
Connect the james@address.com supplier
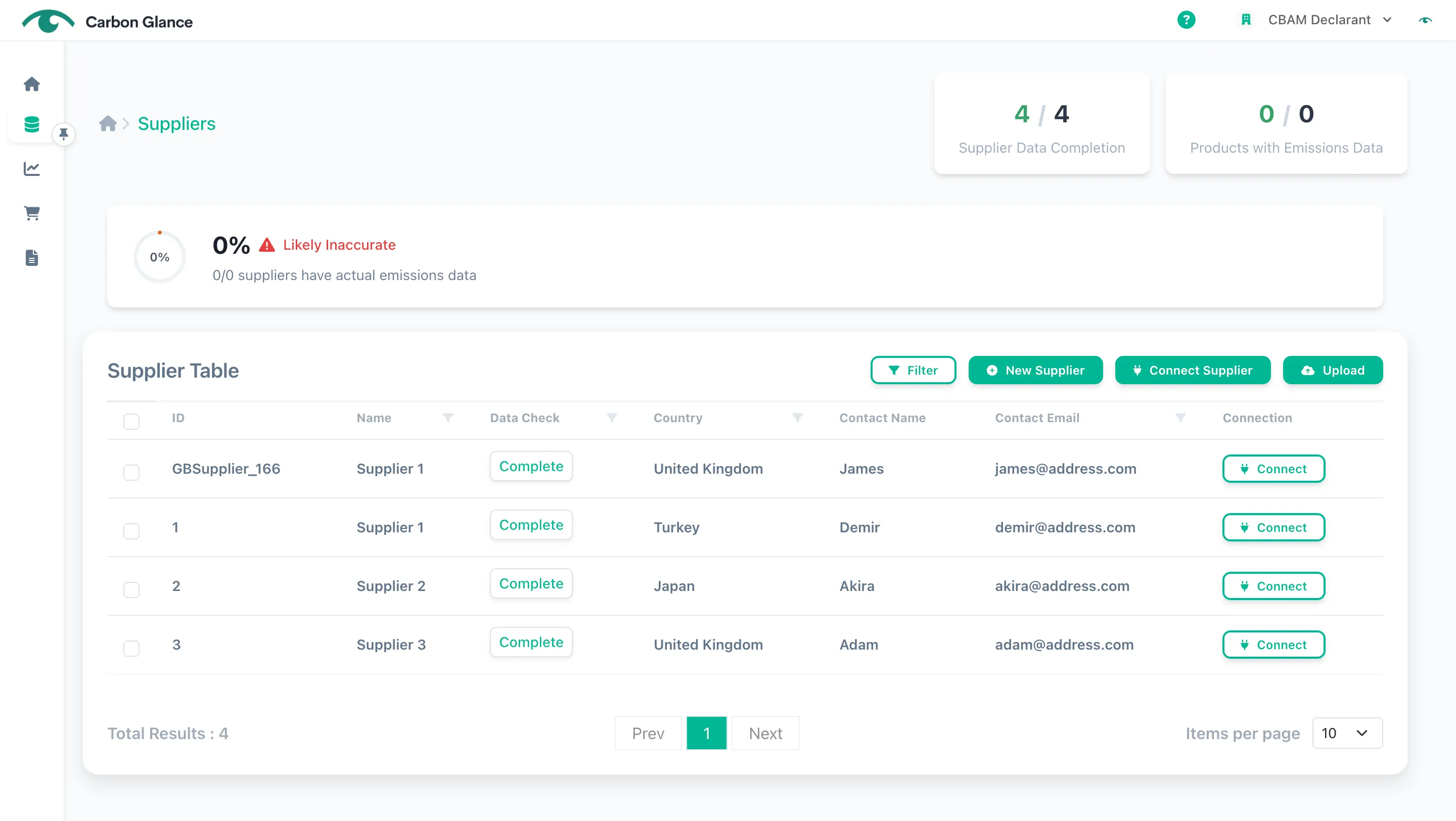1273,469
